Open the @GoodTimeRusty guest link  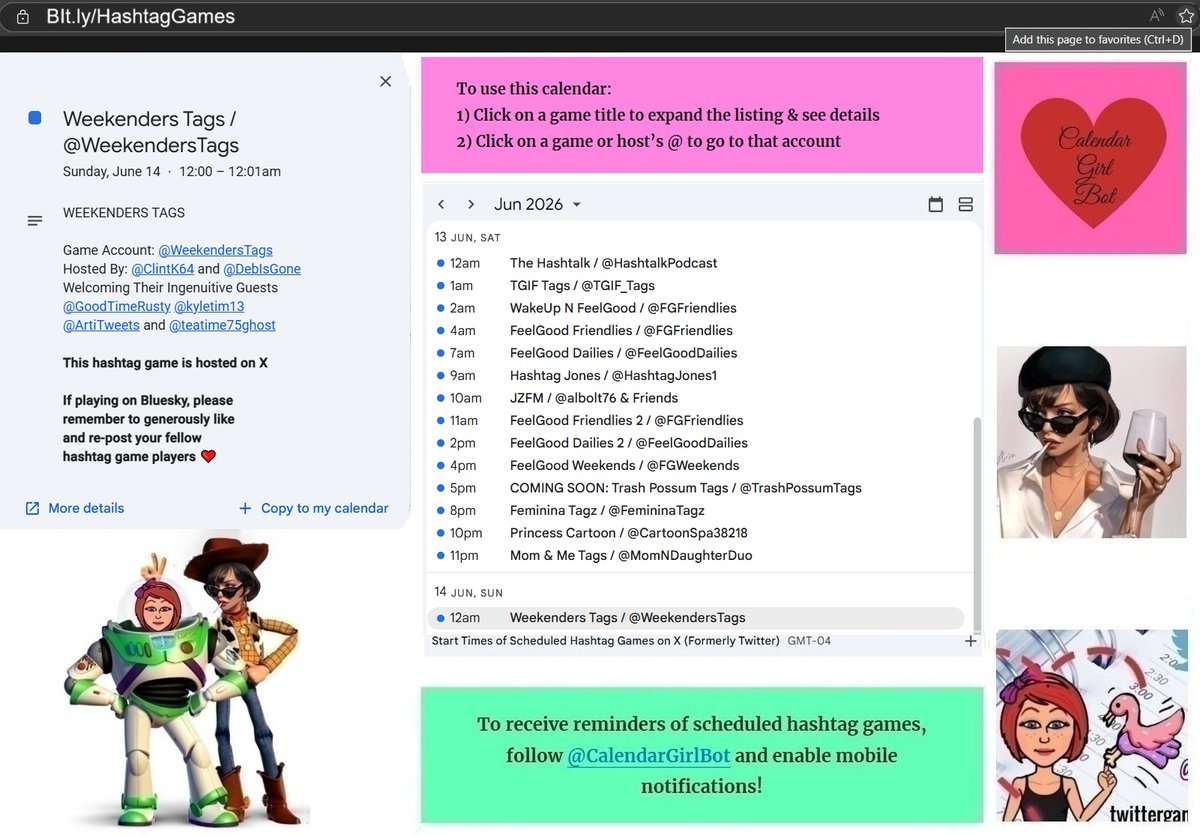coord(117,306)
